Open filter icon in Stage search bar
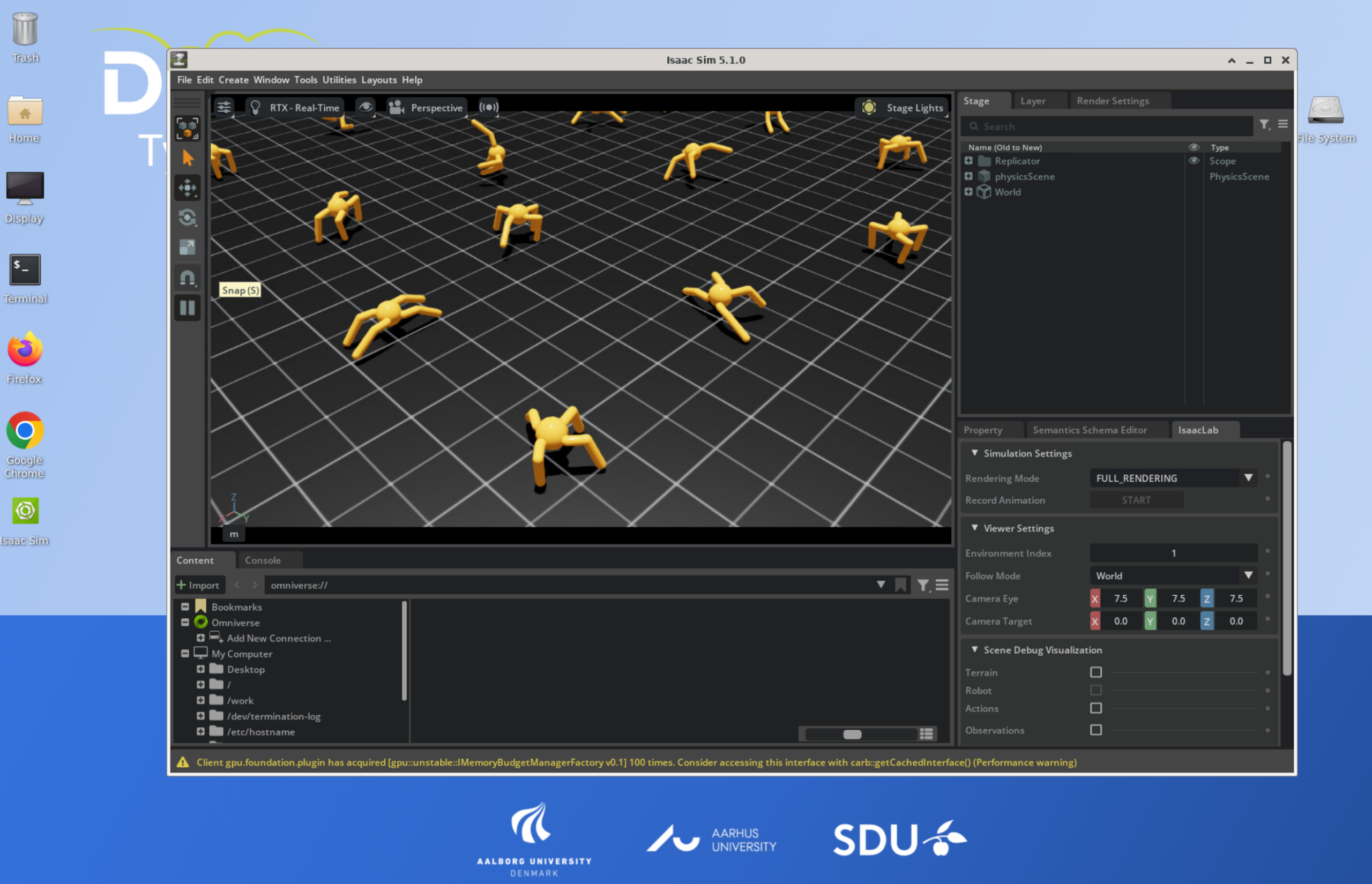1372x884 pixels. (1264, 124)
